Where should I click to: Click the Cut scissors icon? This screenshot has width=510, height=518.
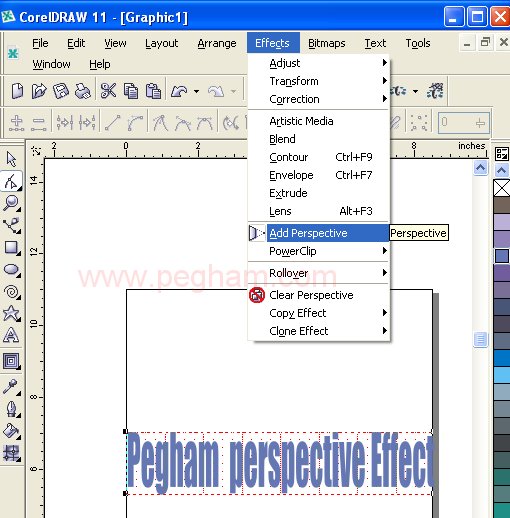108,91
